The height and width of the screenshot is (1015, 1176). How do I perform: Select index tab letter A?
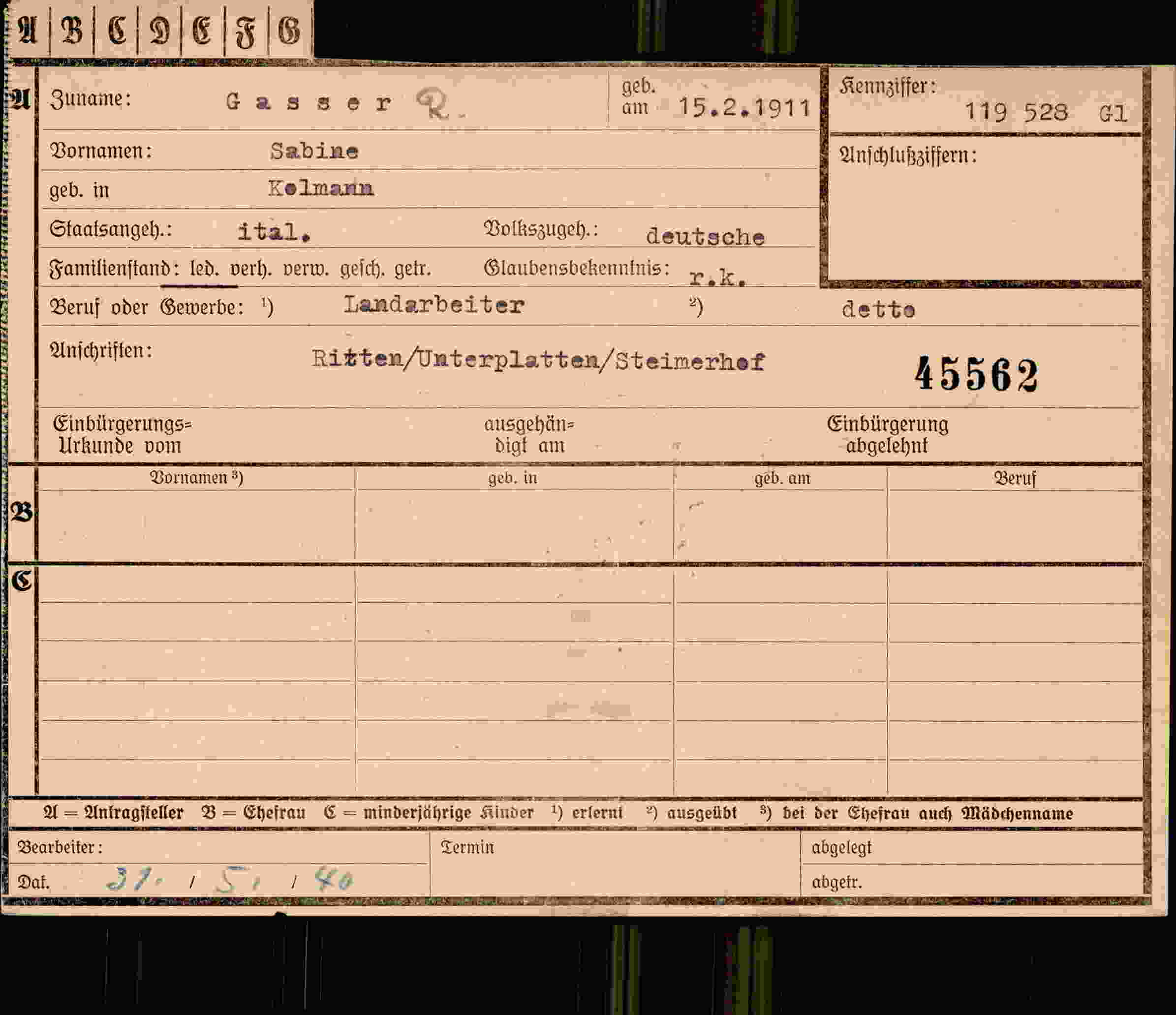pos(27,31)
